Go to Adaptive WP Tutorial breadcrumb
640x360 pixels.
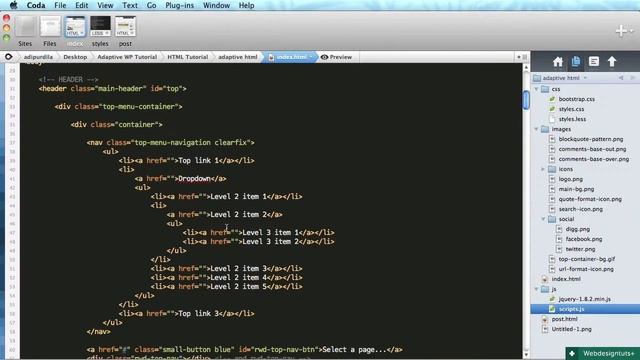click(127, 57)
